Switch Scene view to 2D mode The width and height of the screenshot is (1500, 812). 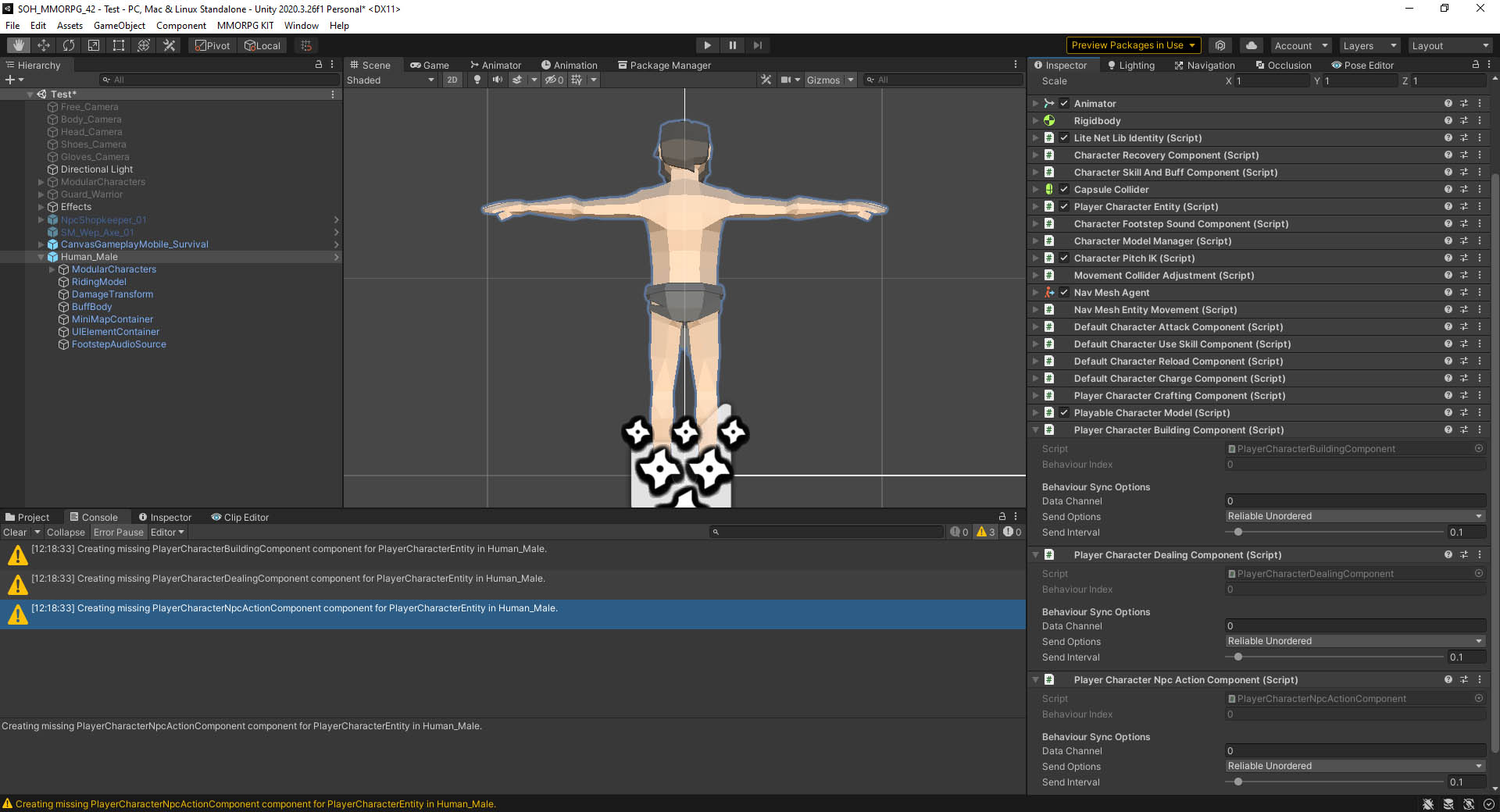452,80
